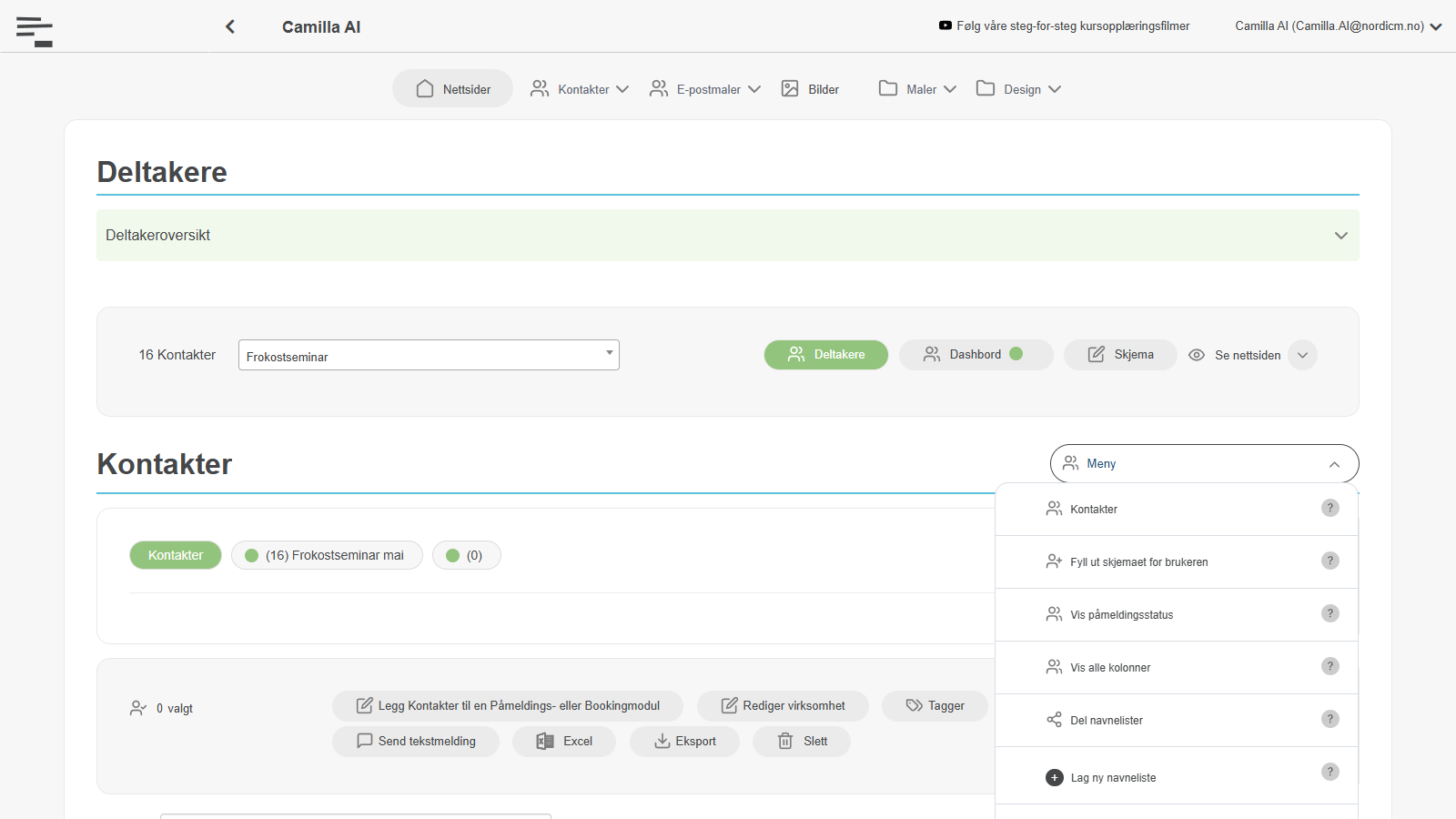Select Vis påmeldingsstatus menu entry
This screenshot has height=819, width=1456.
tap(1178, 615)
